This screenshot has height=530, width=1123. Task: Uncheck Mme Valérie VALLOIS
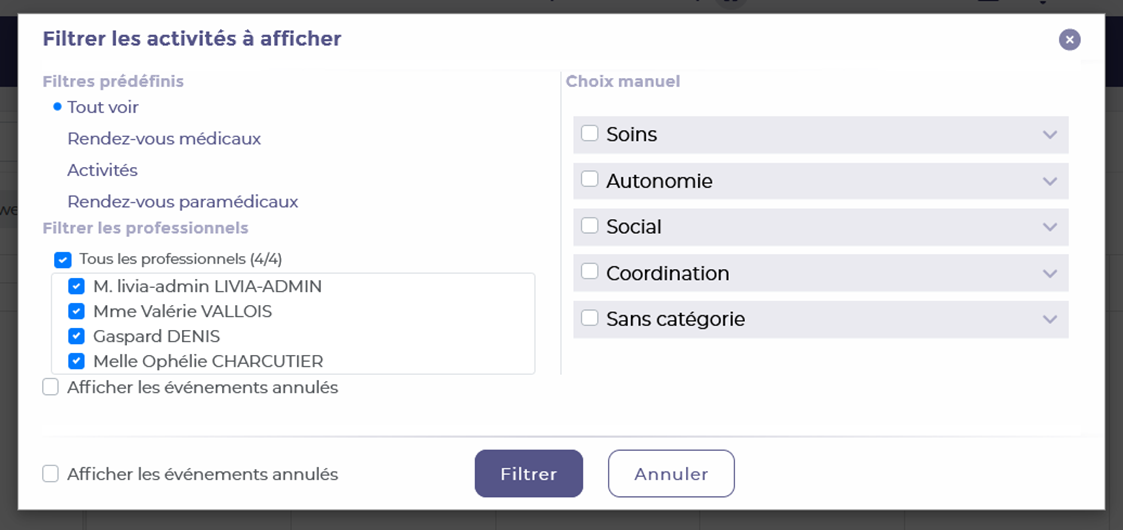[x=76, y=311]
